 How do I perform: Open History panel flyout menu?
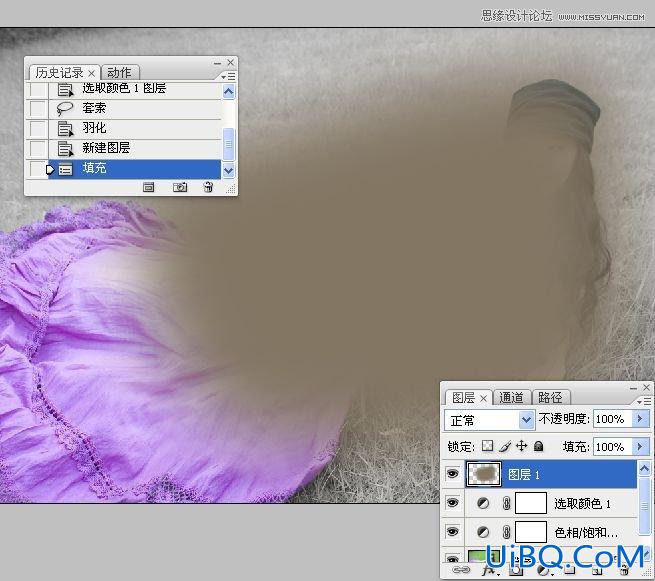pyautogui.click(x=228, y=76)
